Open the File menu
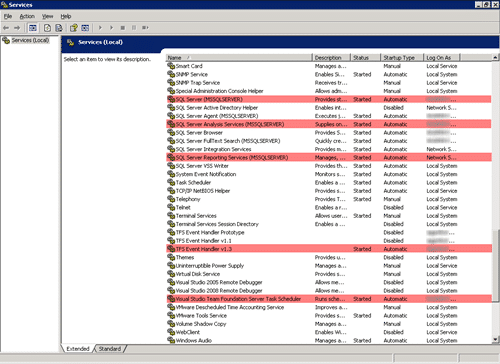500x364 pixels. [8, 16]
